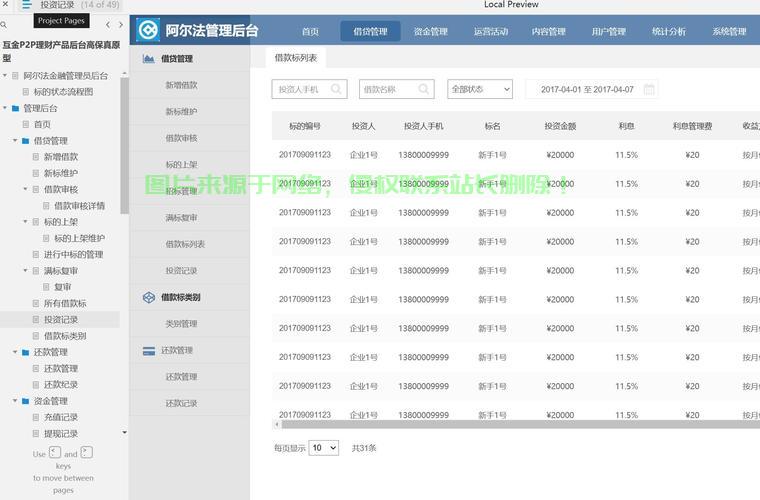Click the folder icon beside 还款管理 tree node
Screen dimensions: 760x500
click(26, 352)
